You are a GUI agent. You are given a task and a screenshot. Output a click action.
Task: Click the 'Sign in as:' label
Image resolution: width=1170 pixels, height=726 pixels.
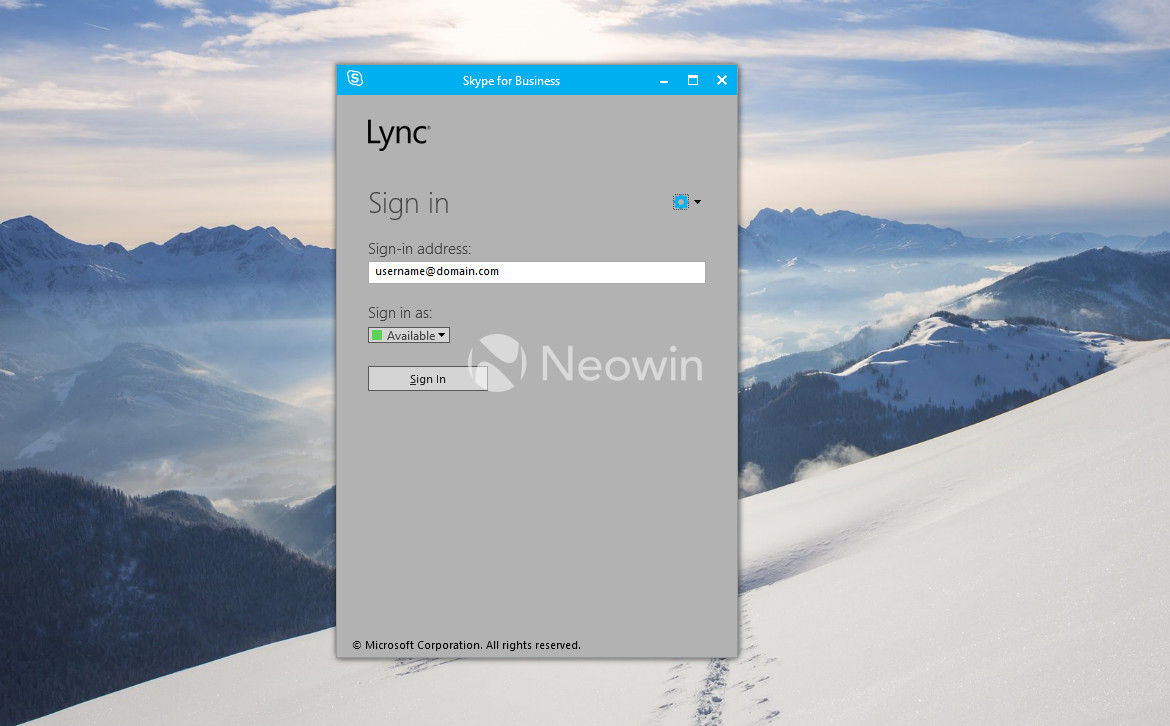400,313
